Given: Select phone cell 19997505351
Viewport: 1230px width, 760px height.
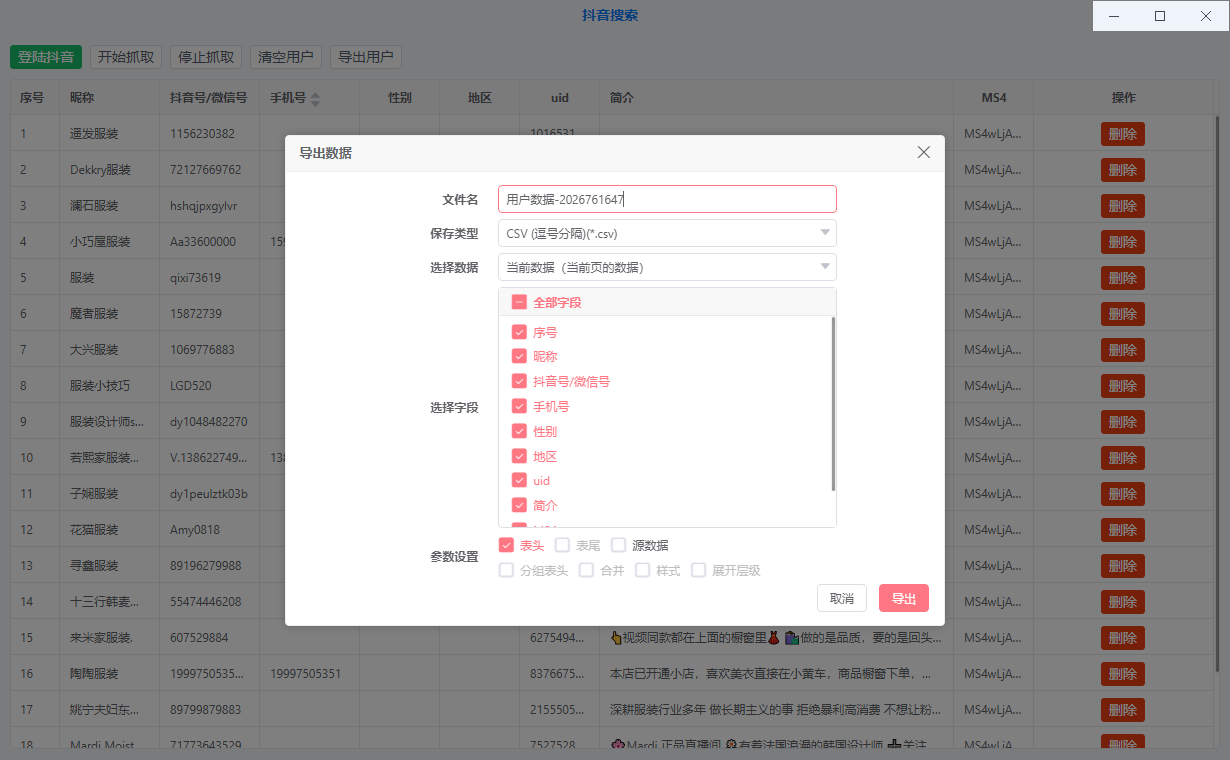Looking at the screenshot, I should tap(310, 674).
